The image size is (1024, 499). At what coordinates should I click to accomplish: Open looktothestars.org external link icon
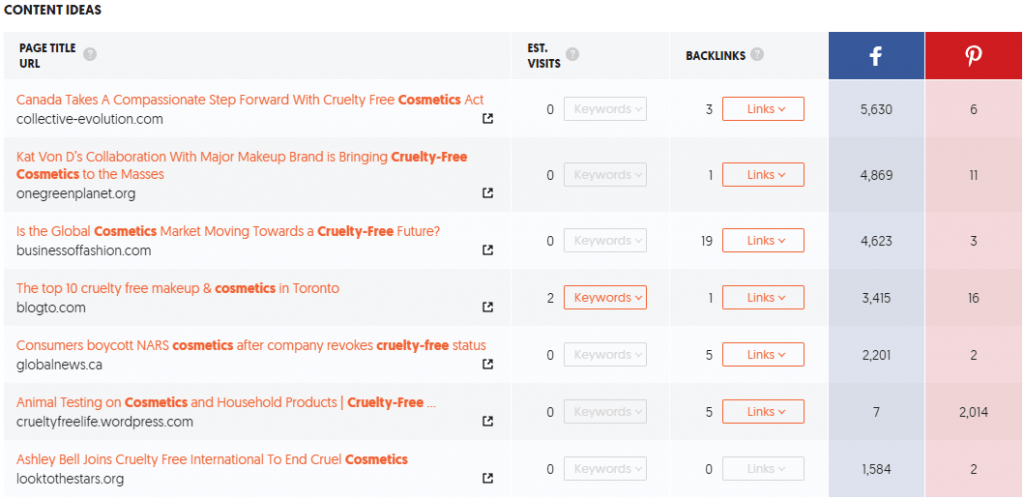487,479
